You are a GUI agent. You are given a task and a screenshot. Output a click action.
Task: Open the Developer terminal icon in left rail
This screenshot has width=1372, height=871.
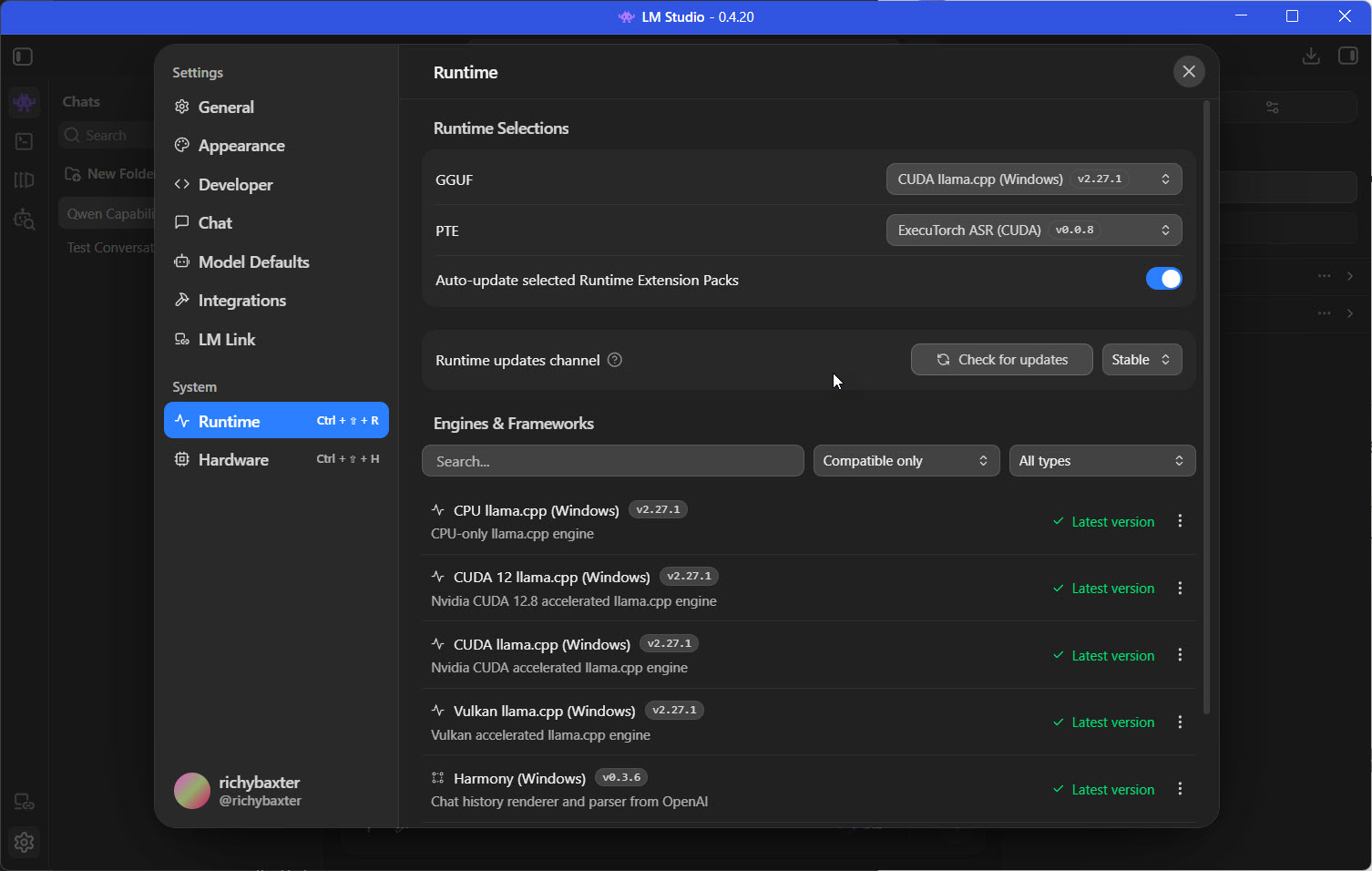25,141
